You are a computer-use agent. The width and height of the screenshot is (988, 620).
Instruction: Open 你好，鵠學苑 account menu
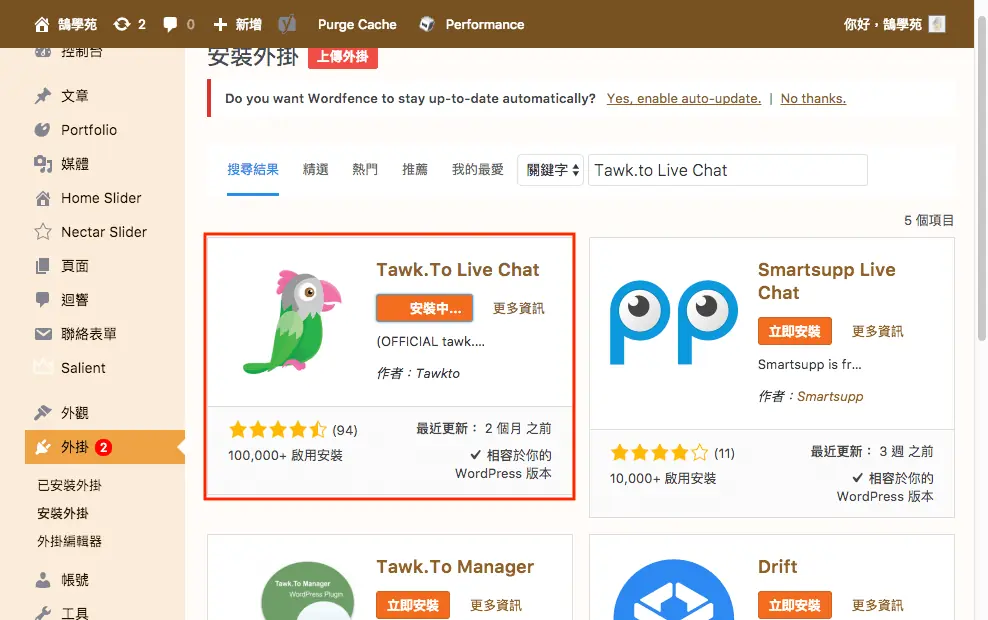click(x=894, y=25)
